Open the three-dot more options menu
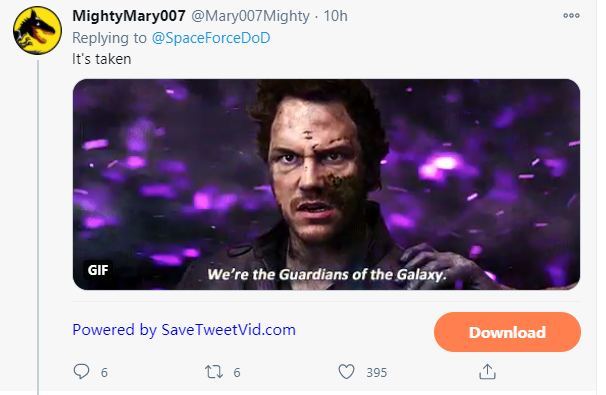 pos(571,16)
